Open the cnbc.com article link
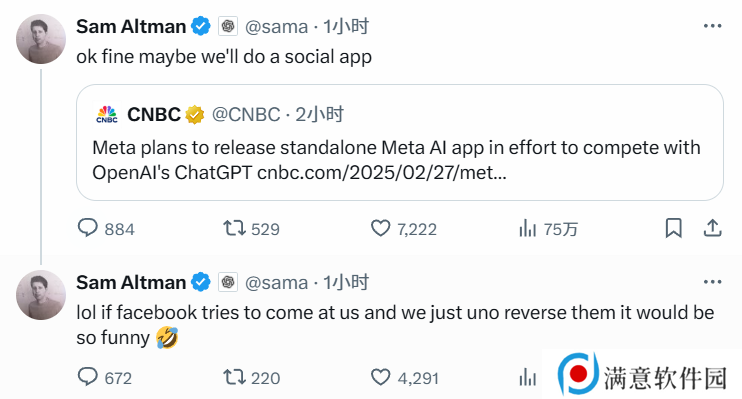This screenshot has width=742, height=399. pos(381,173)
